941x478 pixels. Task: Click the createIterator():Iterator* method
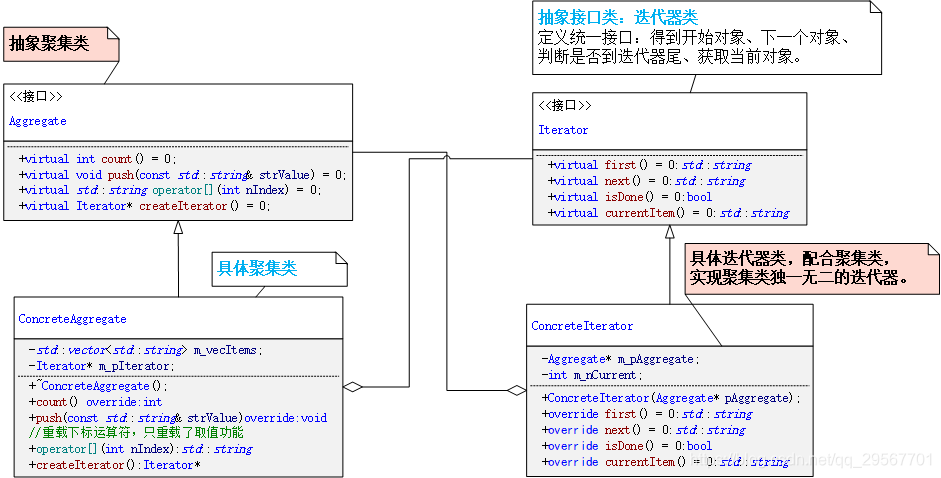click(115, 465)
